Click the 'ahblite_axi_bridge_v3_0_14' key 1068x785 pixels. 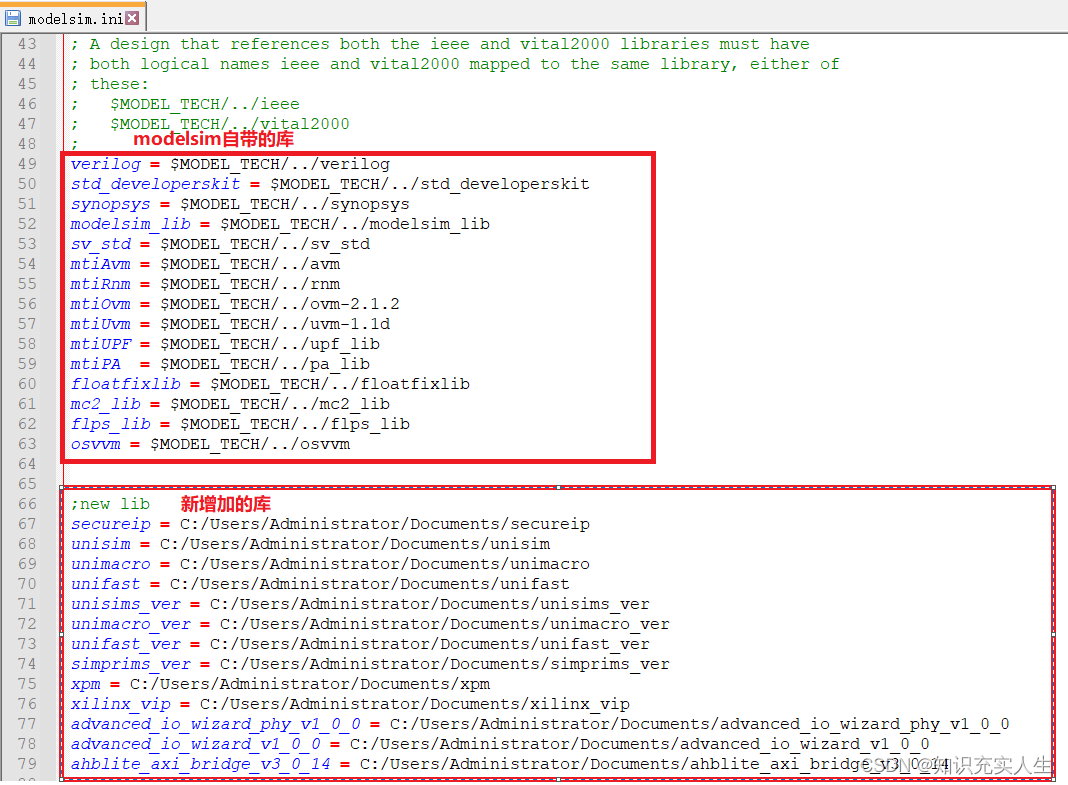click(x=200, y=764)
